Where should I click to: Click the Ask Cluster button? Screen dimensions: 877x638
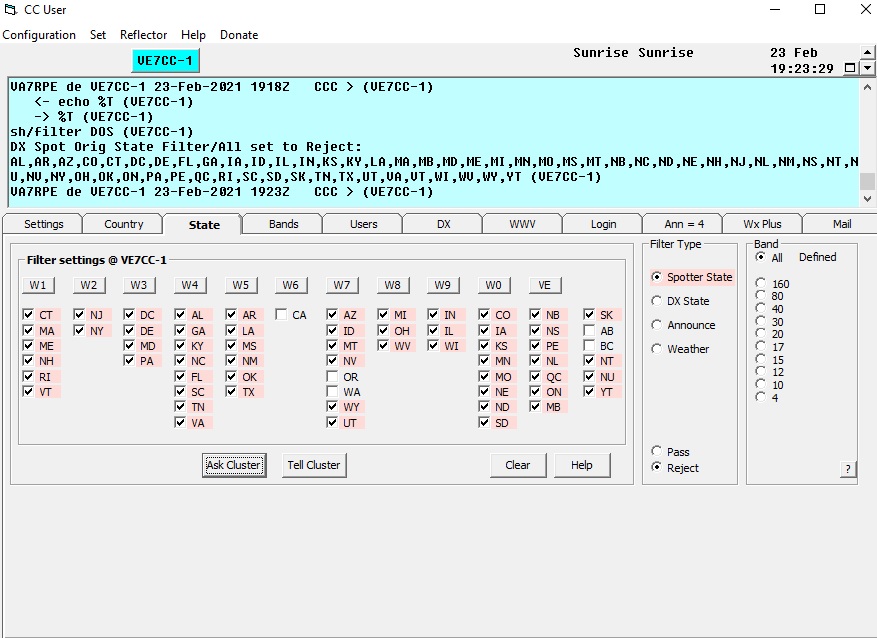pos(234,465)
